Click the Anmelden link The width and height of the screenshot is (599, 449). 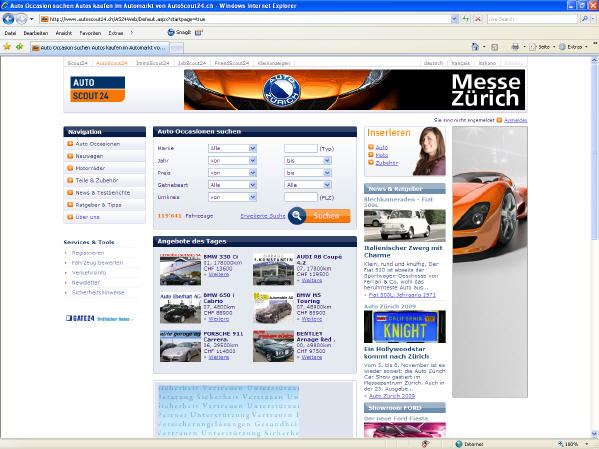[515, 120]
